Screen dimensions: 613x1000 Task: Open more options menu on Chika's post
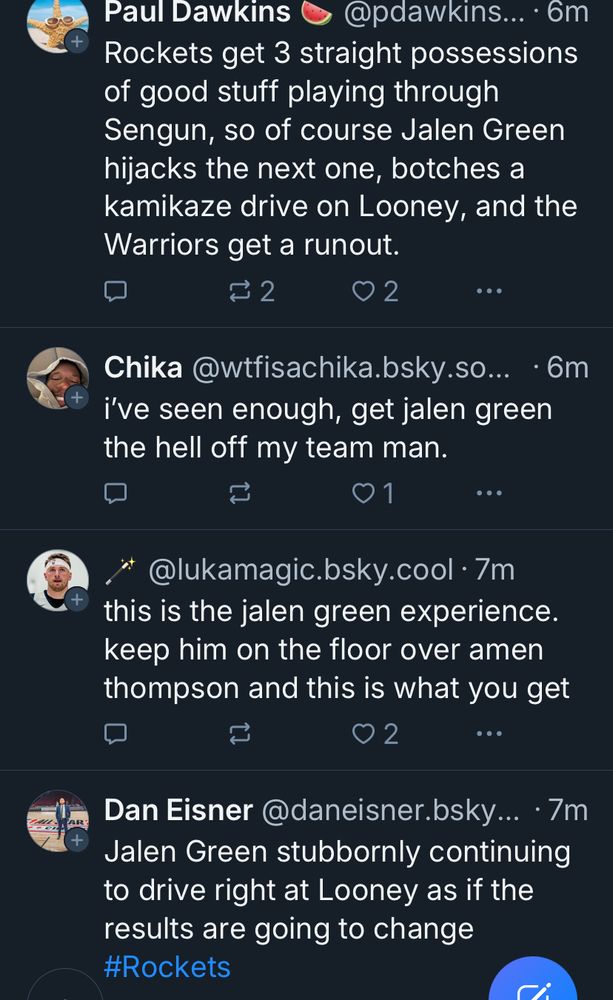(488, 493)
